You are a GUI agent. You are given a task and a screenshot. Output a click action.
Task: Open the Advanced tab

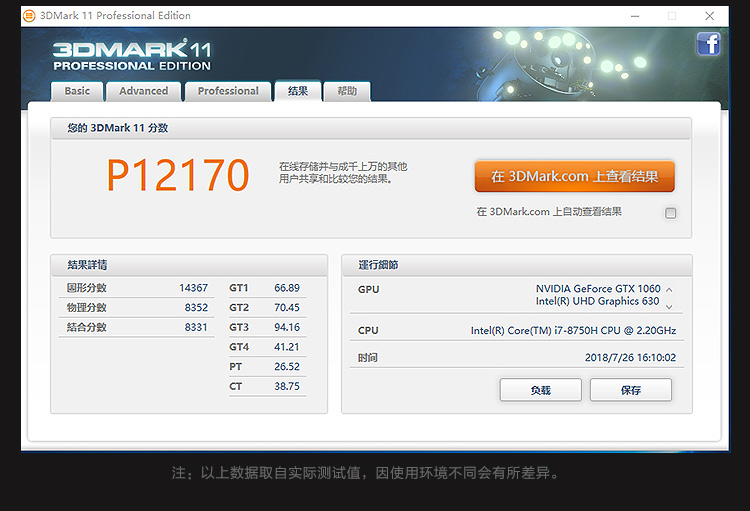click(x=143, y=91)
